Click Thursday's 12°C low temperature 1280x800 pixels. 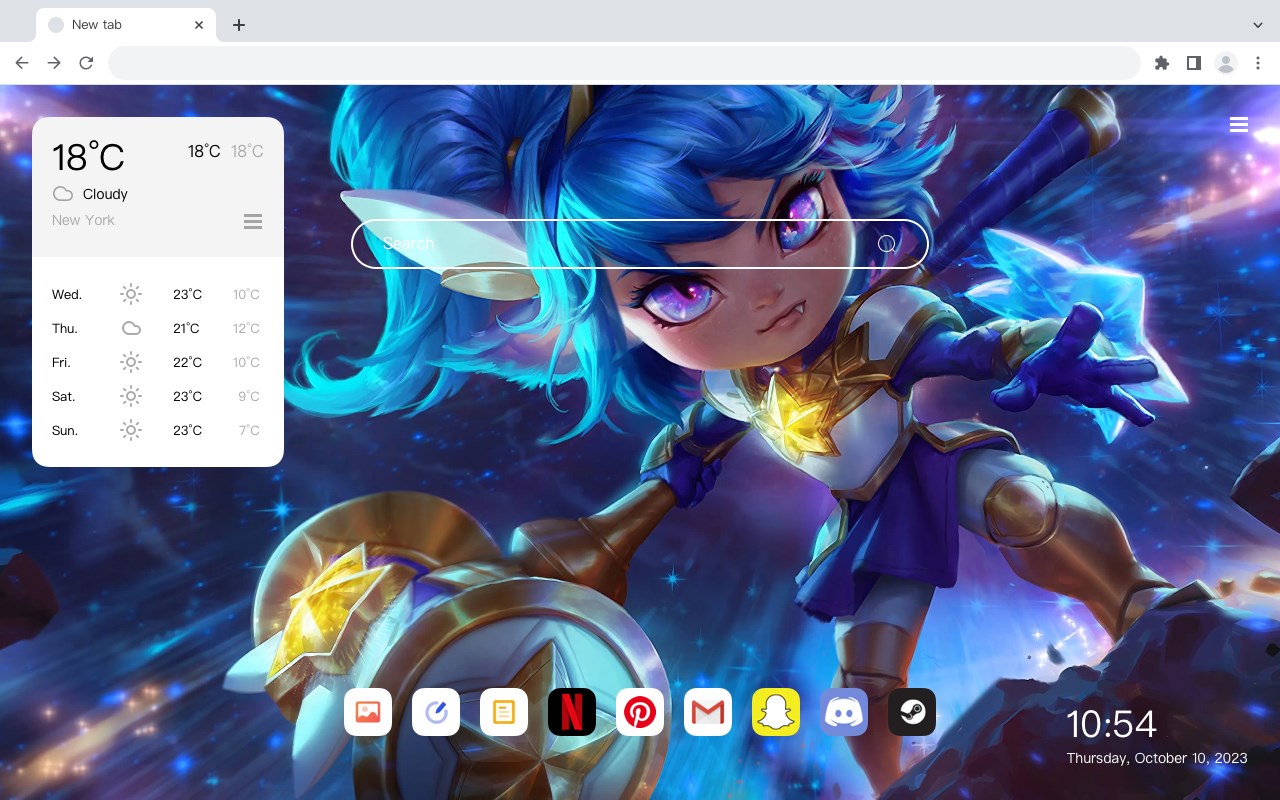click(x=247, y=329)
